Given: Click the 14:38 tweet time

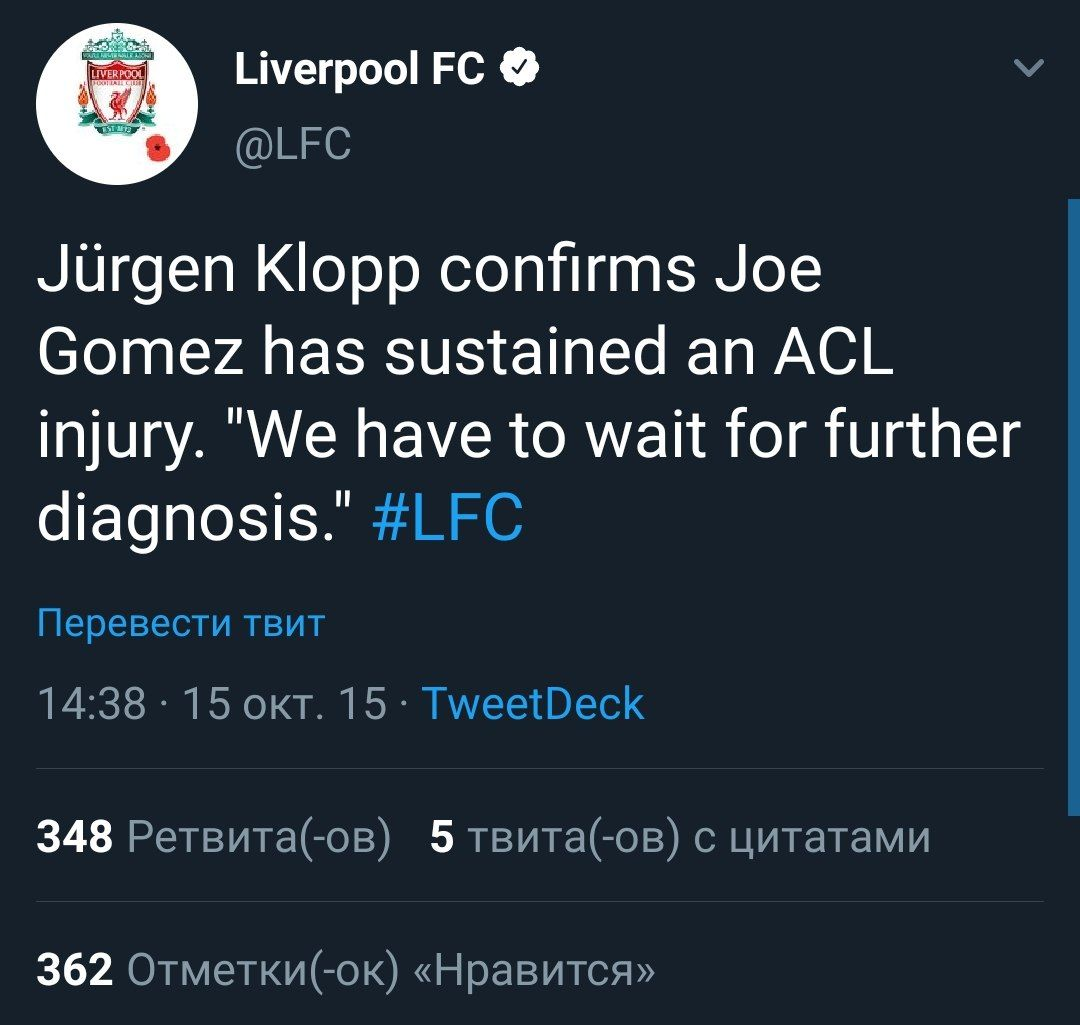Looking at the screenshot, I should tap(91, 704).
